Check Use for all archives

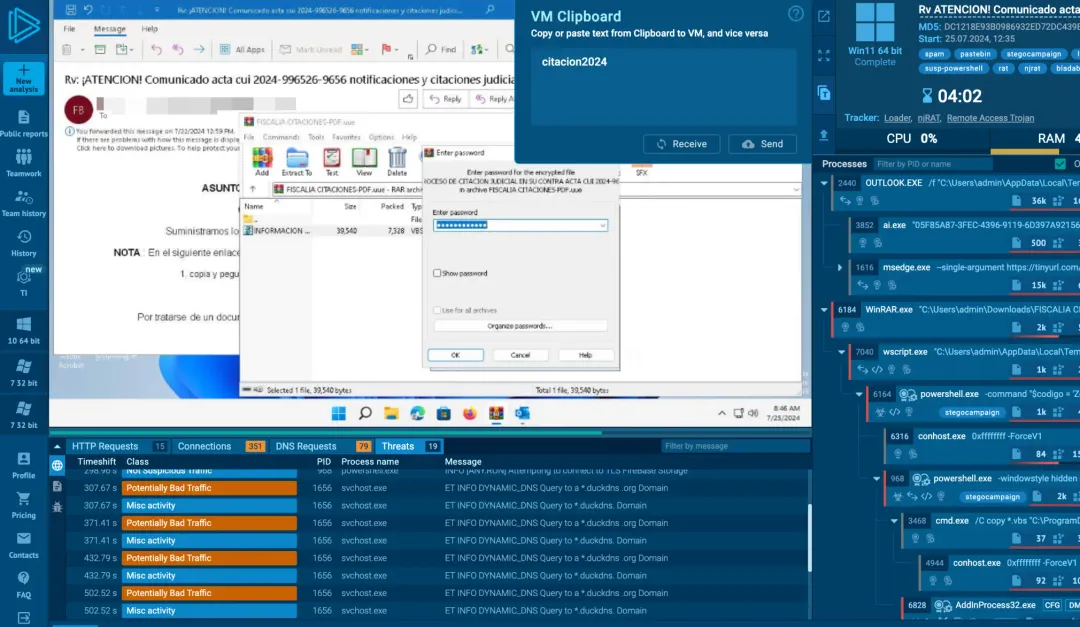[436, 311]
